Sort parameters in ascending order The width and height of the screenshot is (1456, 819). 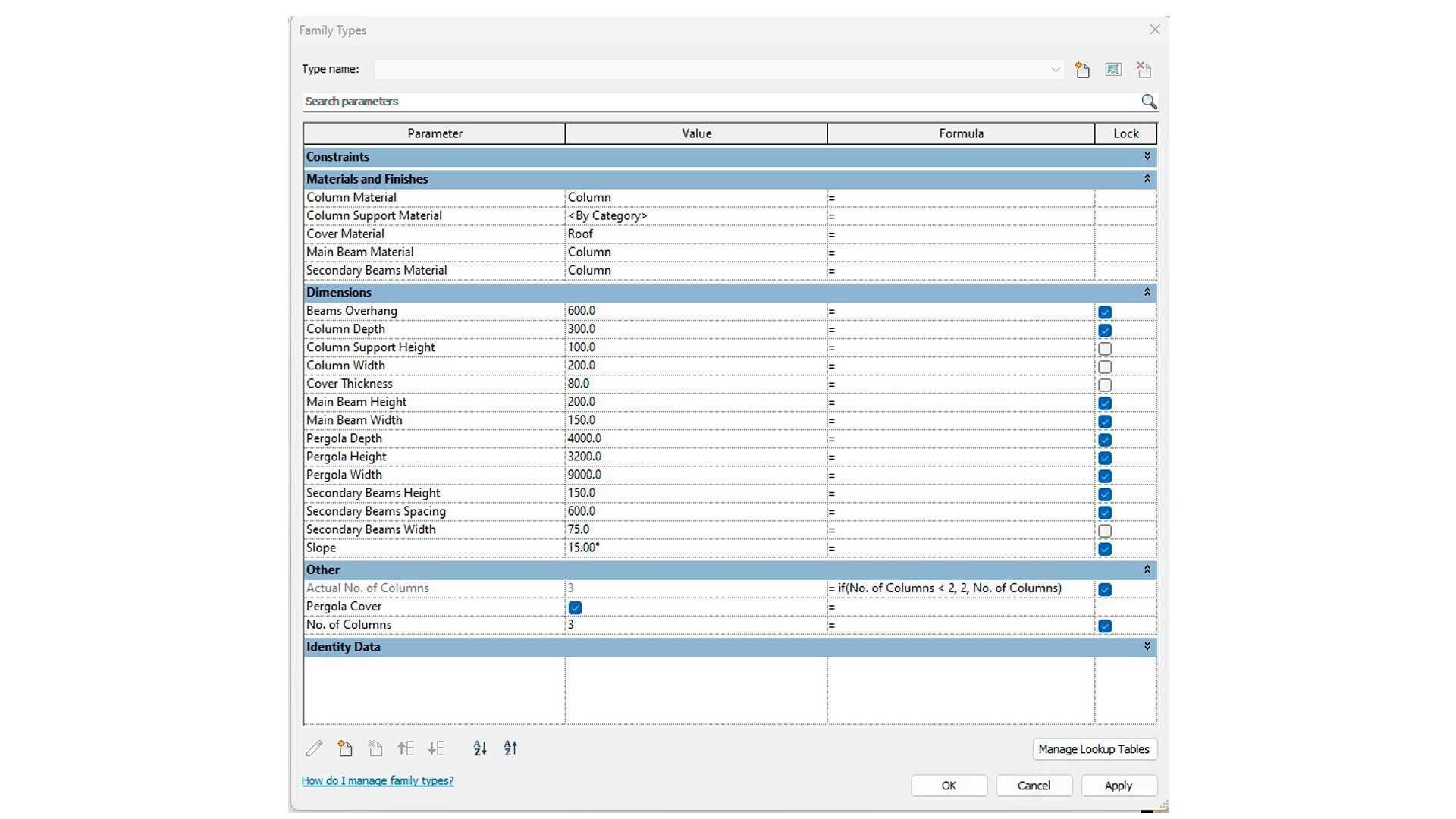480,748
